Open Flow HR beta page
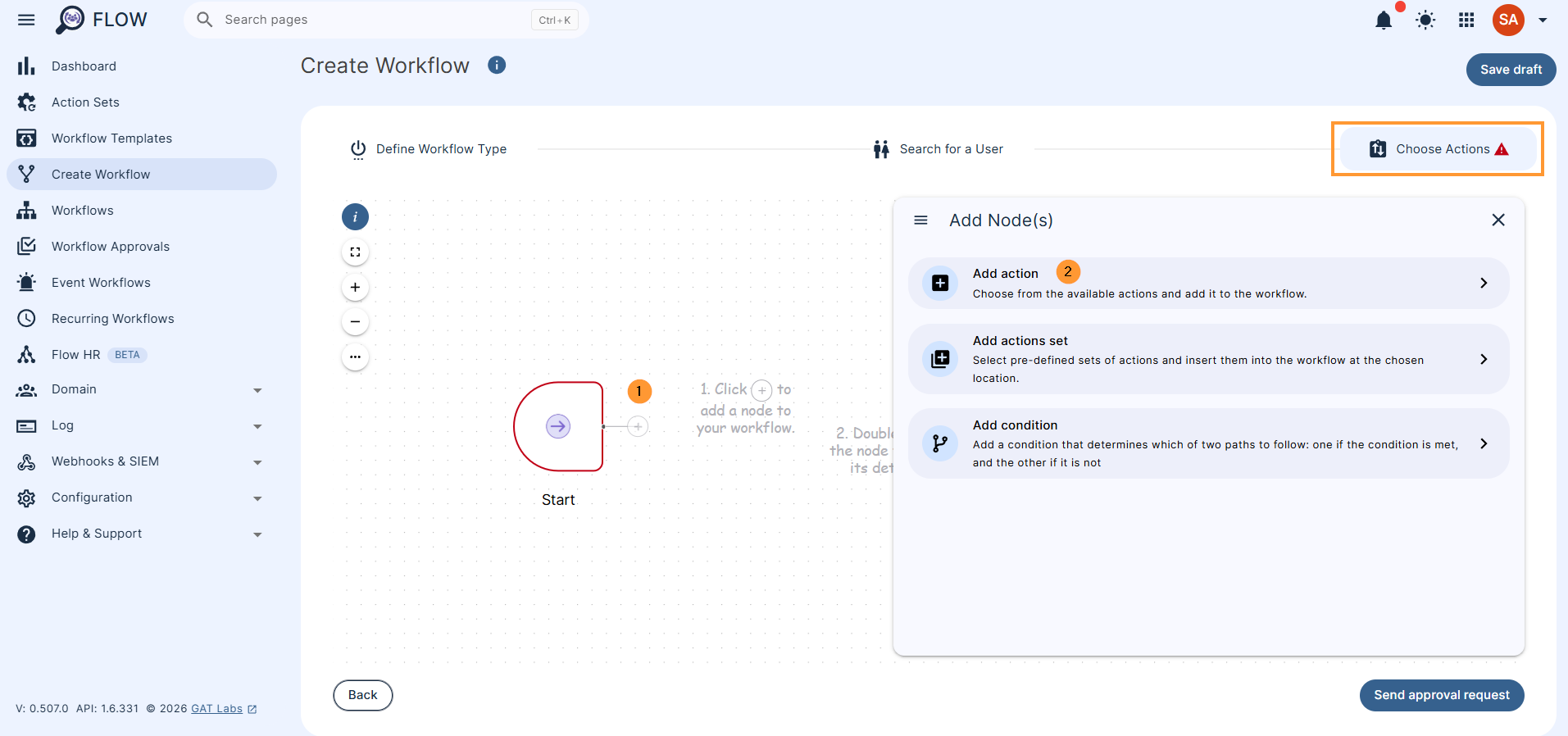The image size is (1568, 736). [142, 355]
